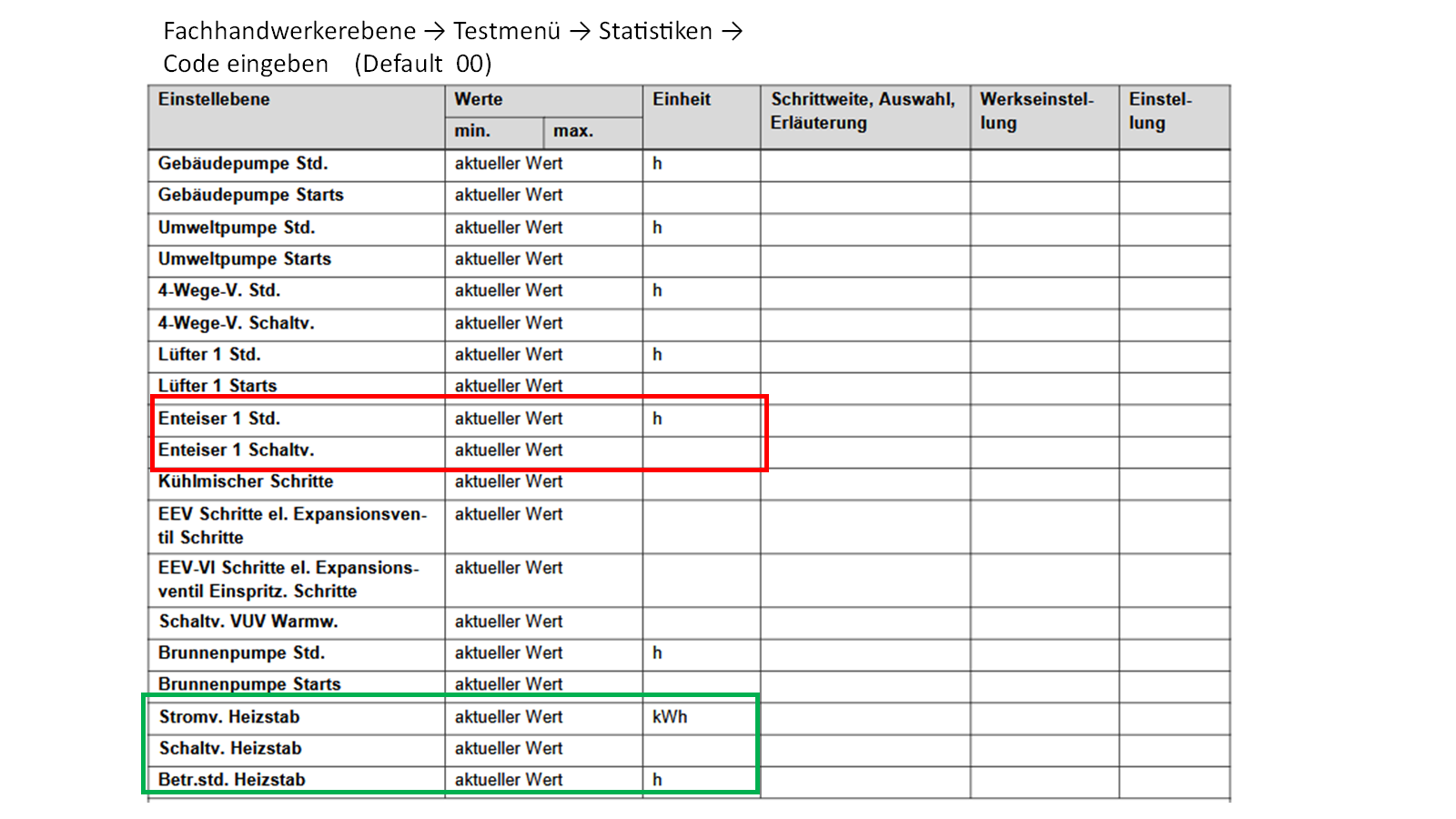The width and height of the screenshot is (1456, 819).
Task: Click 'Betr.std. Heizstab' row label
Action: pyautogui.click(x=232, y=780)
